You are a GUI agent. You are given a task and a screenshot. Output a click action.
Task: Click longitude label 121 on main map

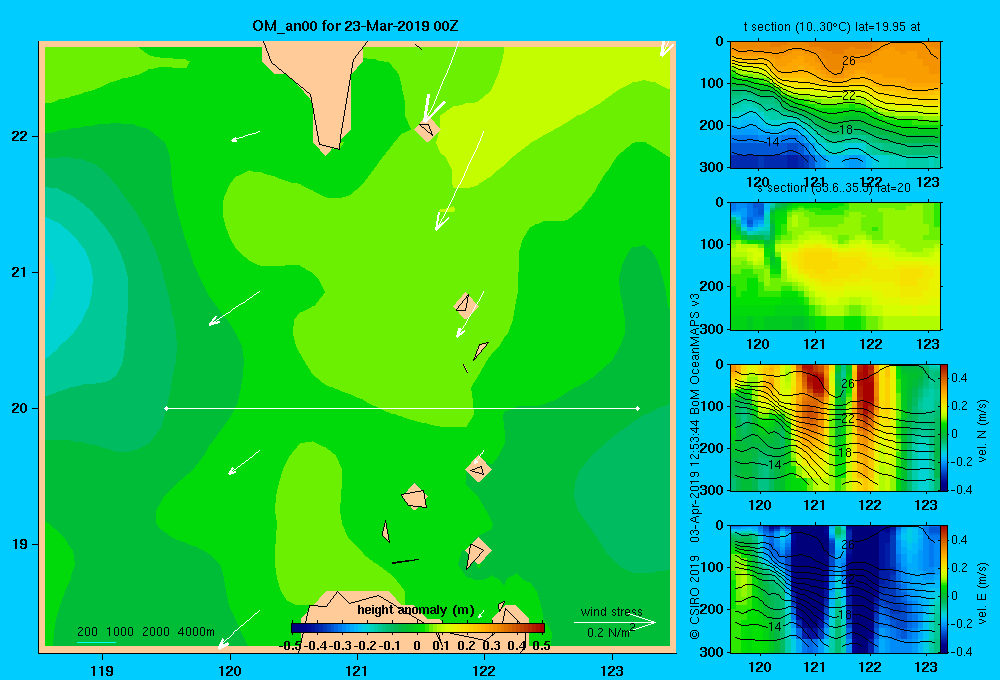[x=357, y=671]
